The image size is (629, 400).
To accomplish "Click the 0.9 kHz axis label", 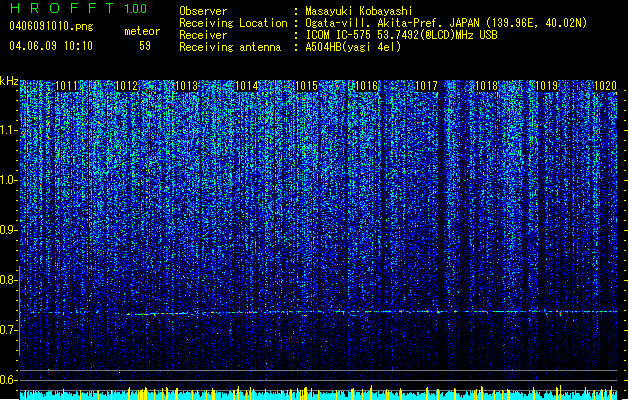I will pyautogui.click(x=9, y=230).
